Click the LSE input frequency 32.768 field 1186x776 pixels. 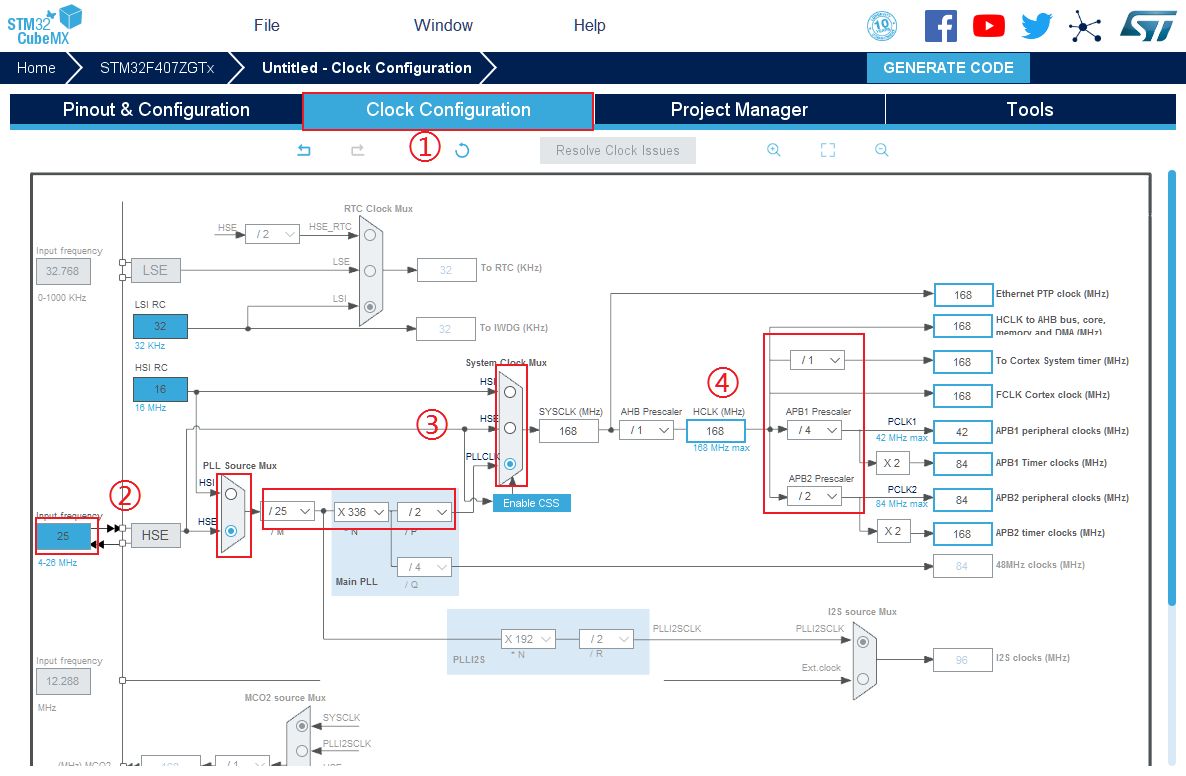pyautogui.click(x=63, y=271)
